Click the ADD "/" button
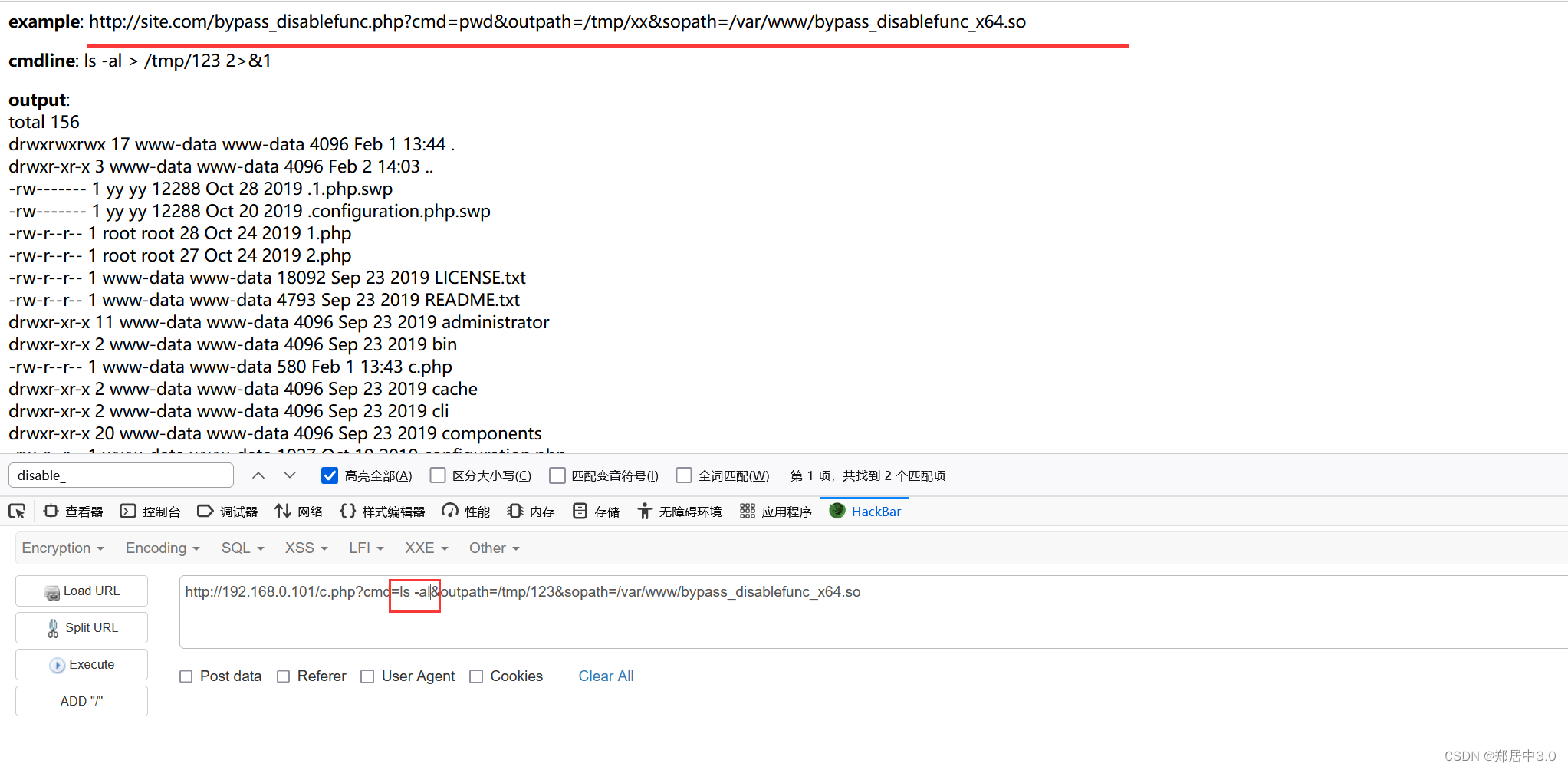 point(81,701)
